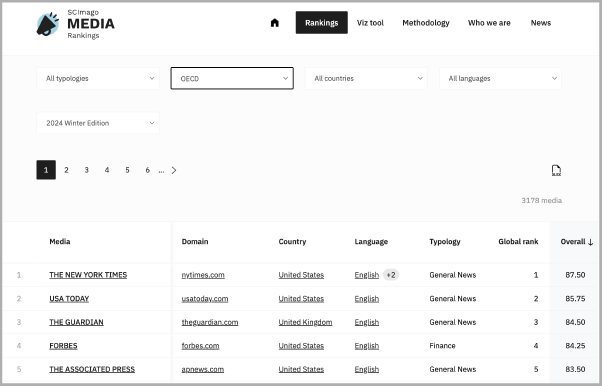This screenshot has width=602, height=386.
Task: Click the Typology column header
Action: pyautogui.click(x=445, y=242)
